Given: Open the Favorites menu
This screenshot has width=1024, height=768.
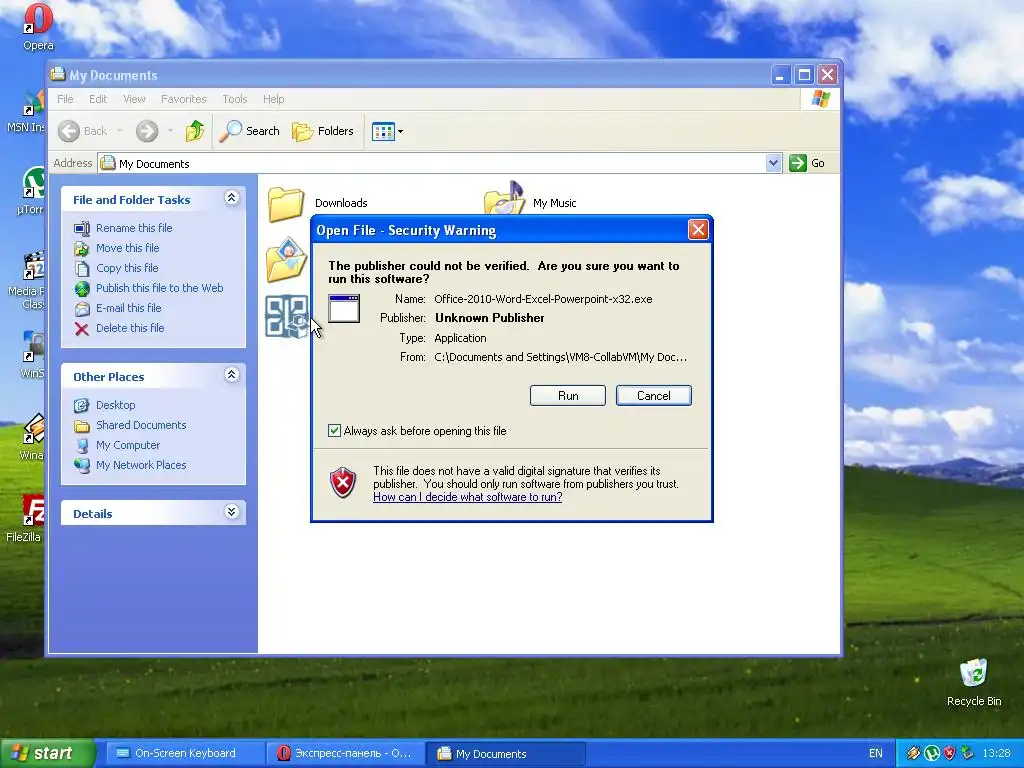Looking at the screenshot, I should click(184, 99).
